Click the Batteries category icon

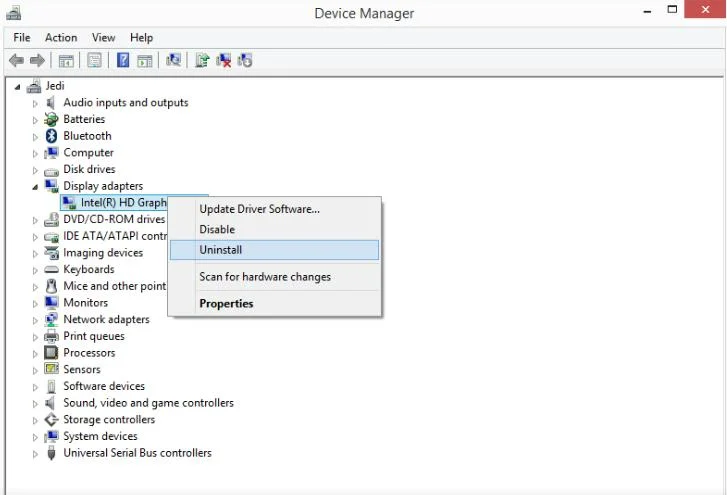[x=51, y=119]
